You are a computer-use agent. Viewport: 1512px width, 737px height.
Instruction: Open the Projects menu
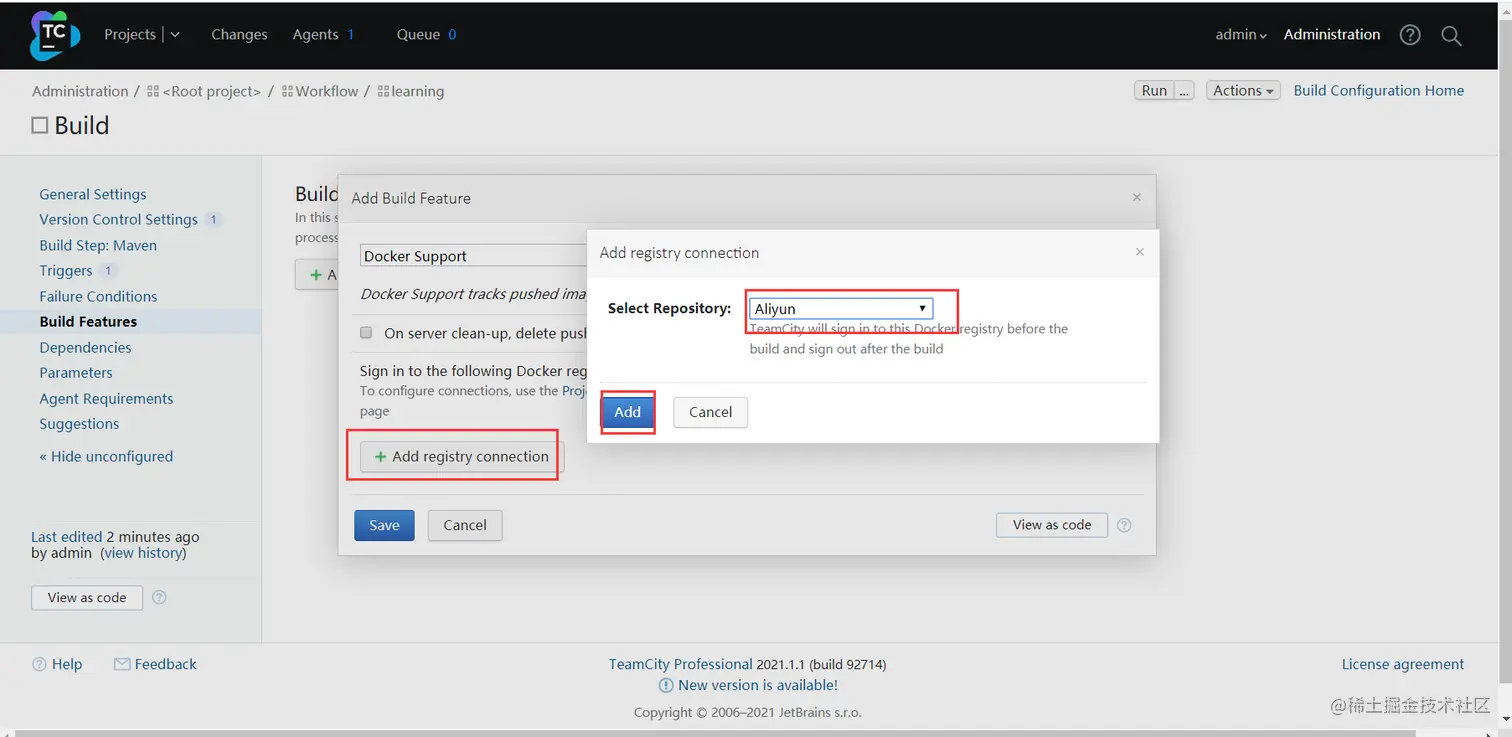point(130,34)
